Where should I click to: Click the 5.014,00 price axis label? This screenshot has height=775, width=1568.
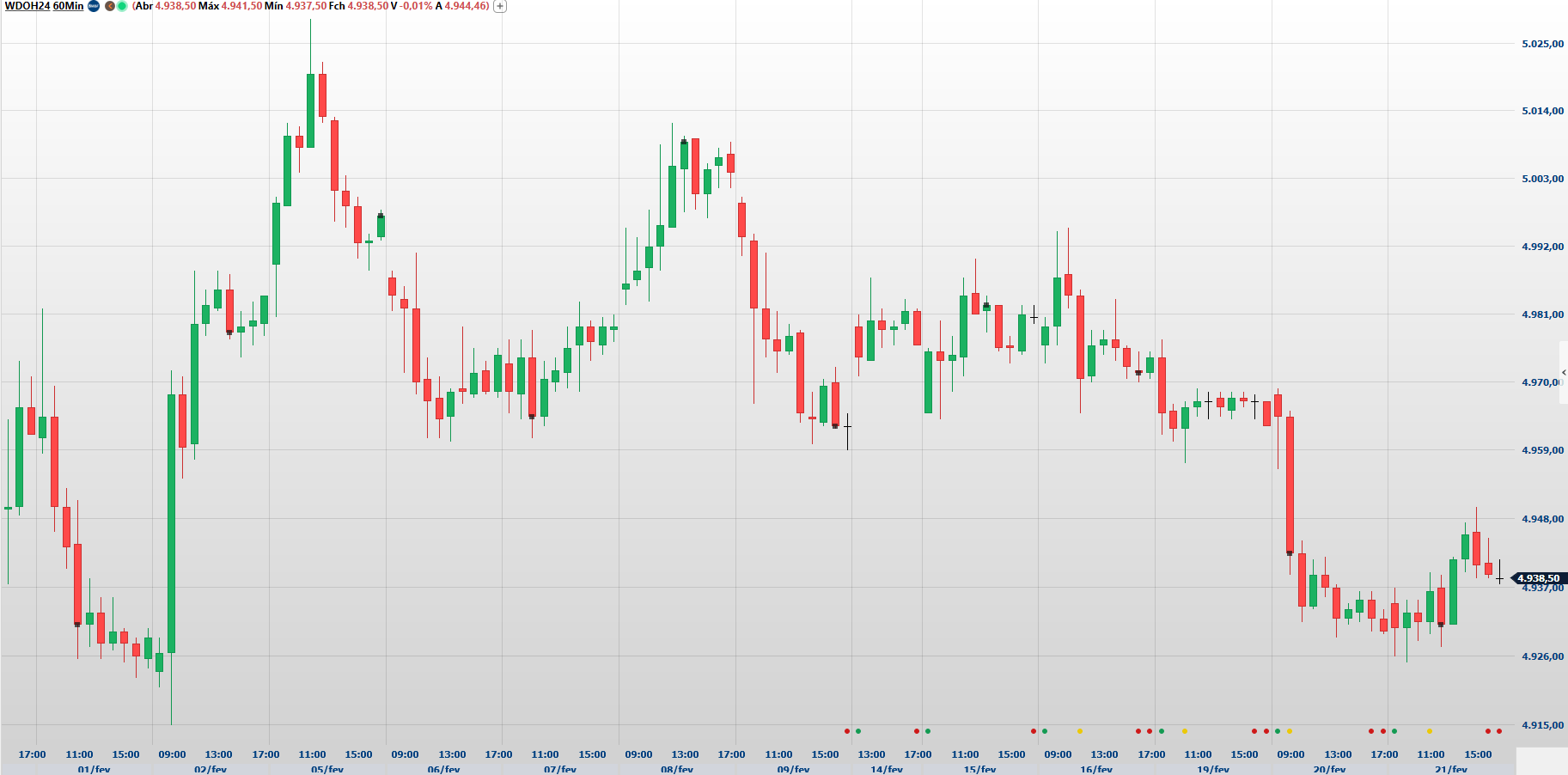point(1543,111)
